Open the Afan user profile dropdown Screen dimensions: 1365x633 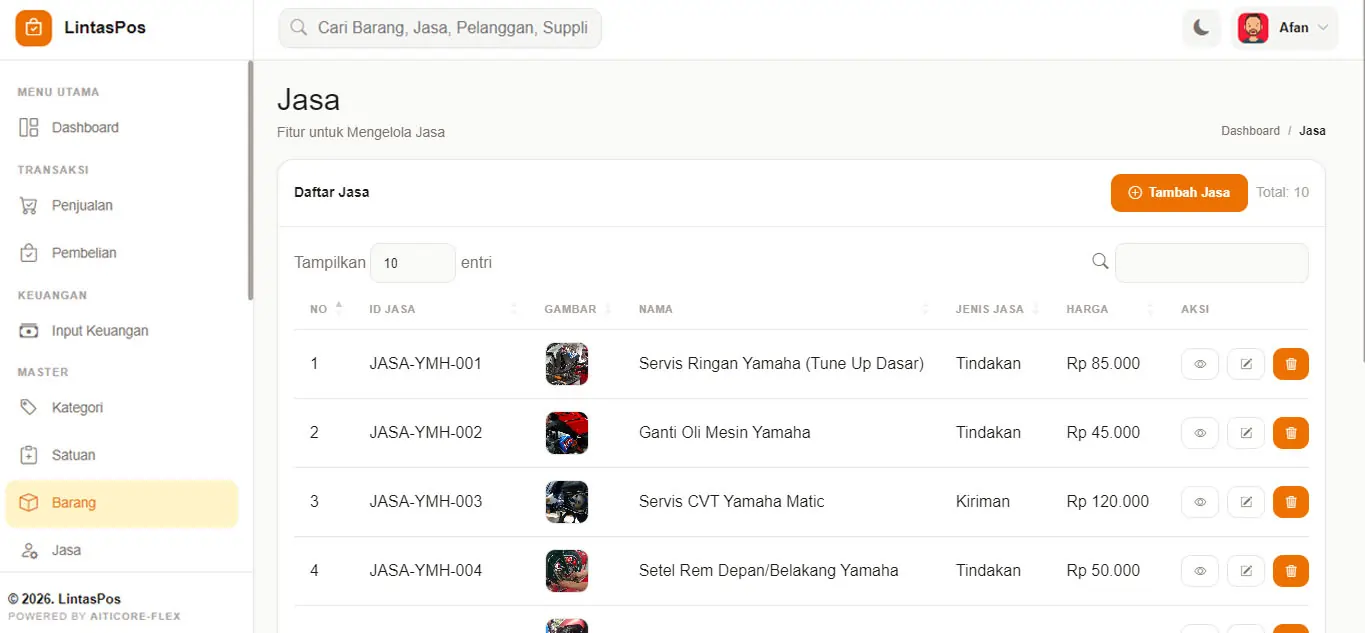[1285, 28]
